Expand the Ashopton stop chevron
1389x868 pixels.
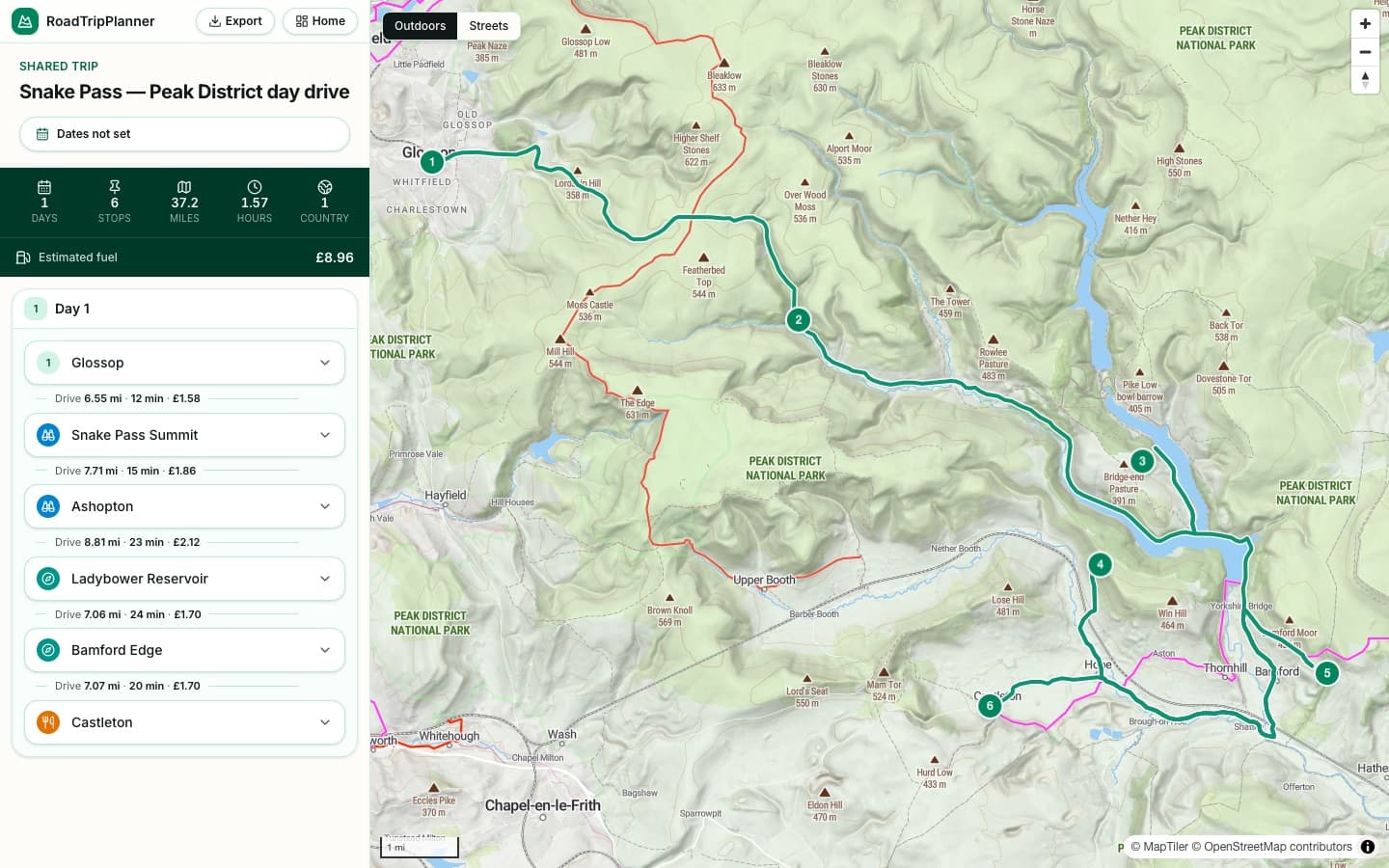point(325,506)
